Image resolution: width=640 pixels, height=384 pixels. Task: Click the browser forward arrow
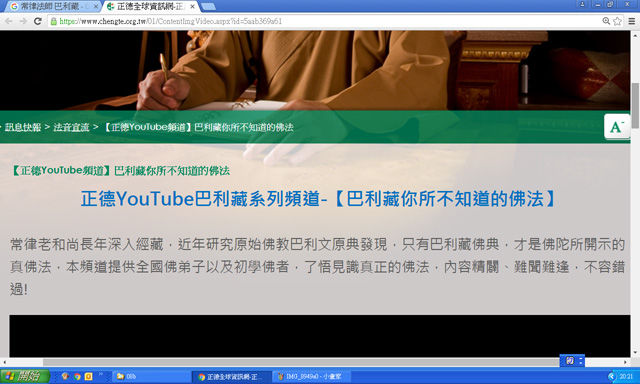(23, 21)
